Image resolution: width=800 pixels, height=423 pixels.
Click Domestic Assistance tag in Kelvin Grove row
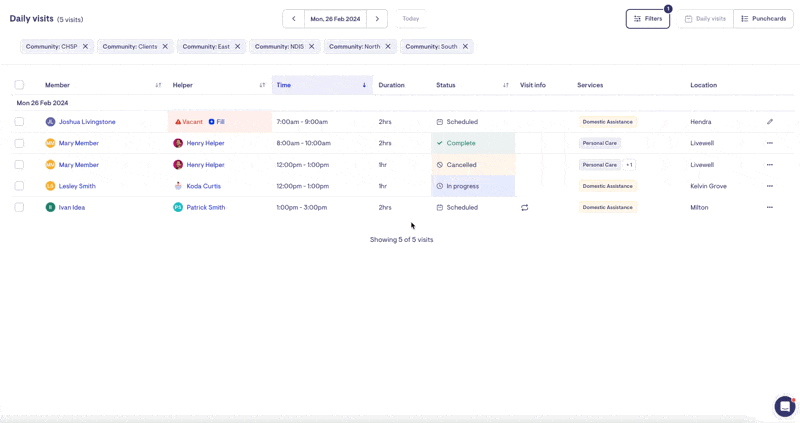tap(607, 186)
